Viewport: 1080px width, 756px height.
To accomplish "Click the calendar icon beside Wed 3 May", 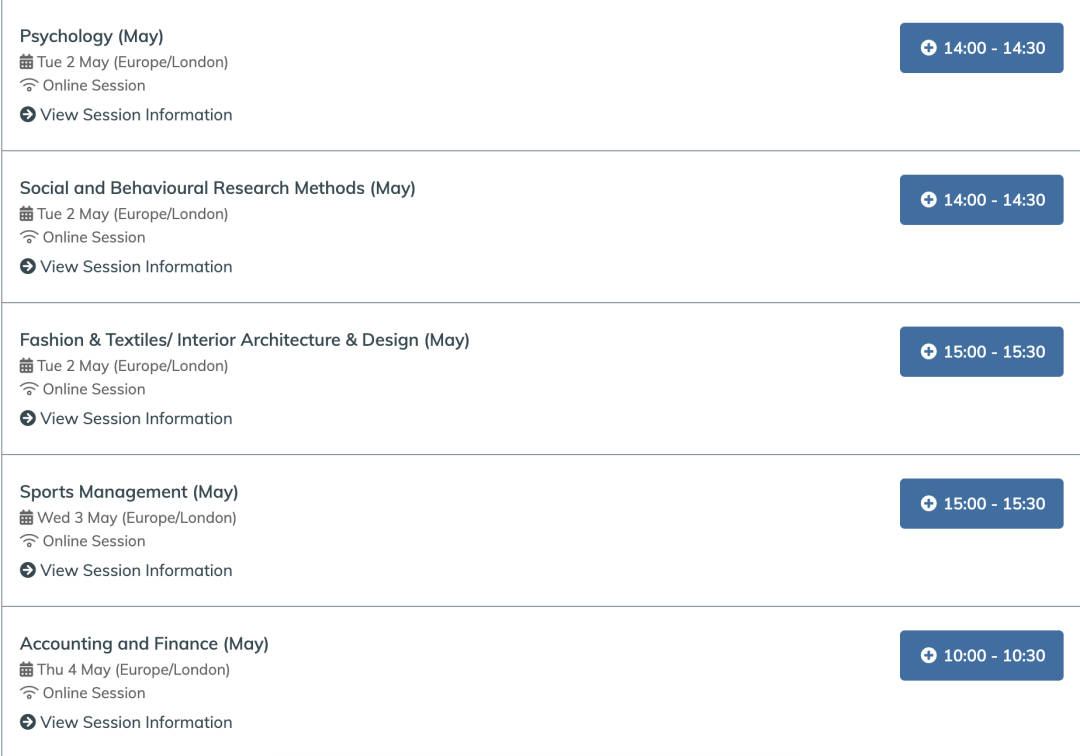I will (x=26, y=517).
